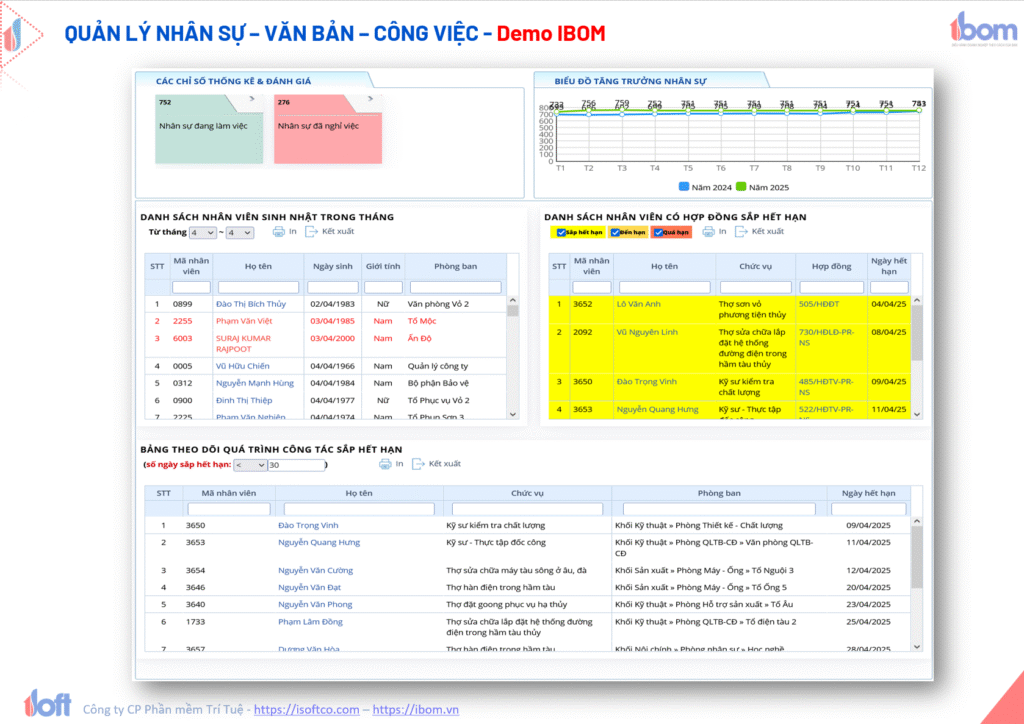
Task: Click printer icon in birthday list section
Action: (x=279, y=232)
